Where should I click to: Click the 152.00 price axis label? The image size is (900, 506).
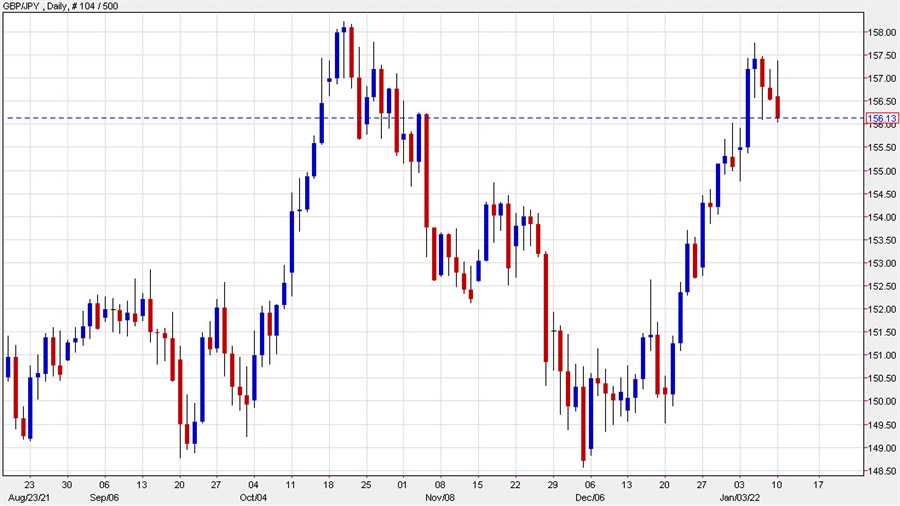point(881,309)
